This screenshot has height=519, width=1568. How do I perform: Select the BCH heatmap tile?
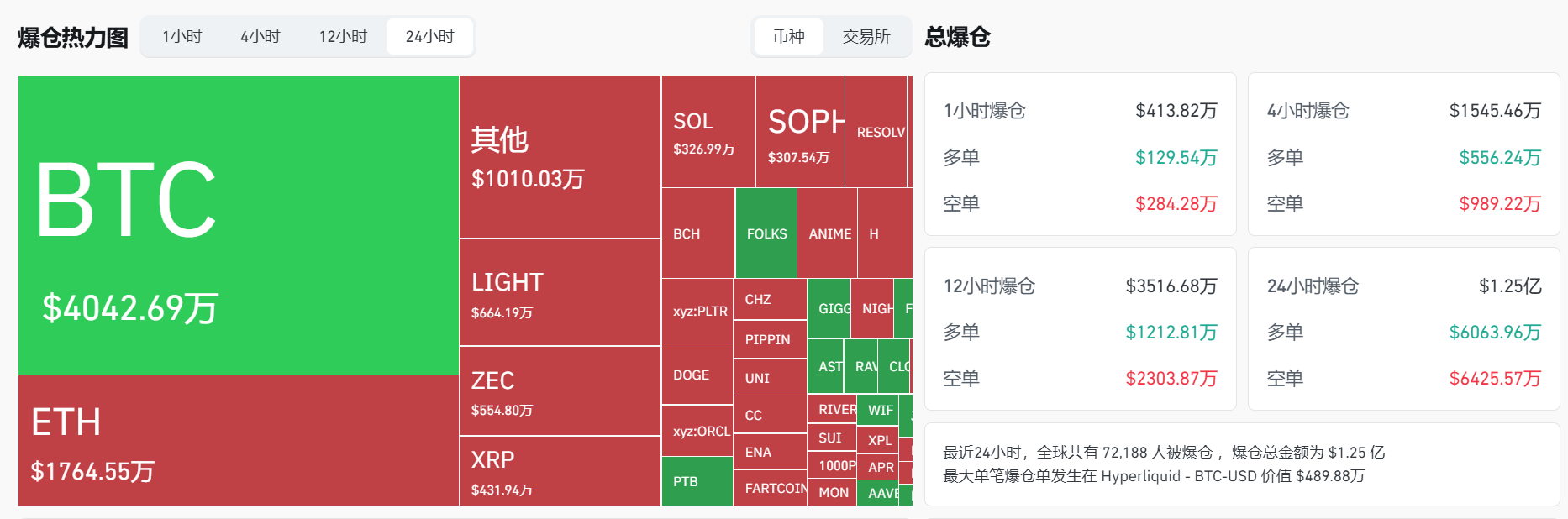pos(697,233)
